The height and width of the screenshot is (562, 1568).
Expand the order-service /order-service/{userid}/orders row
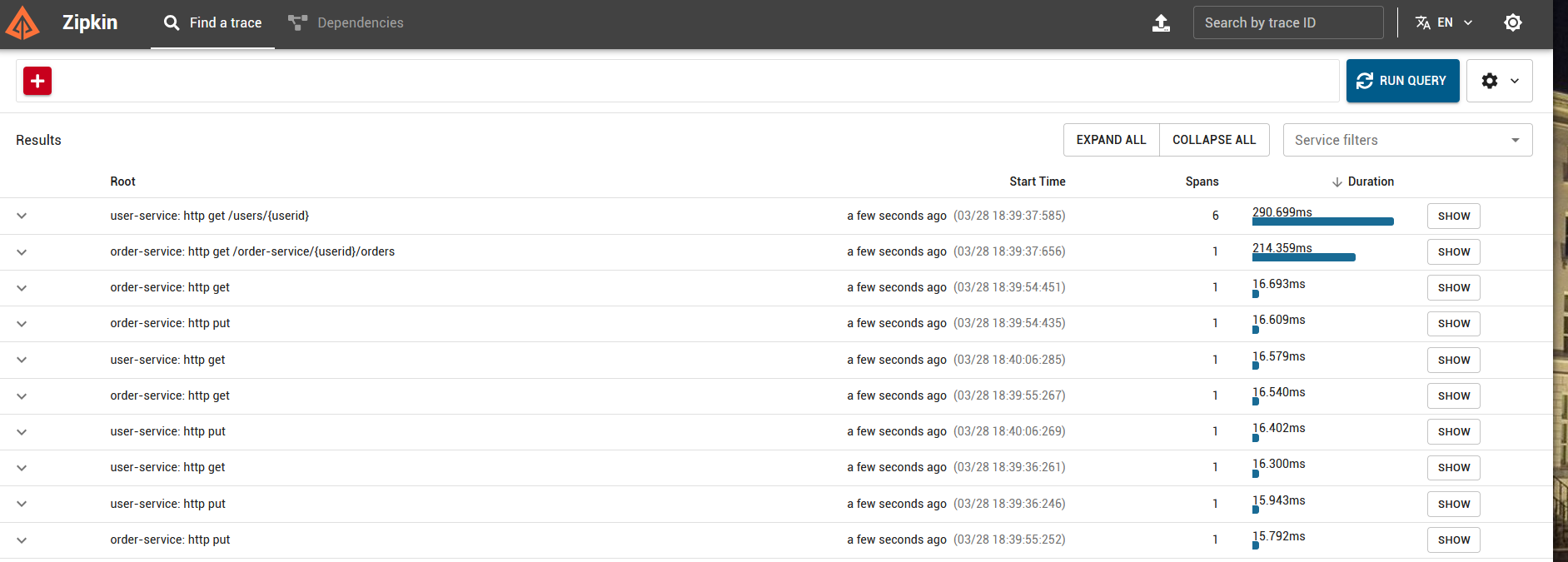click(x=22, y=251)
